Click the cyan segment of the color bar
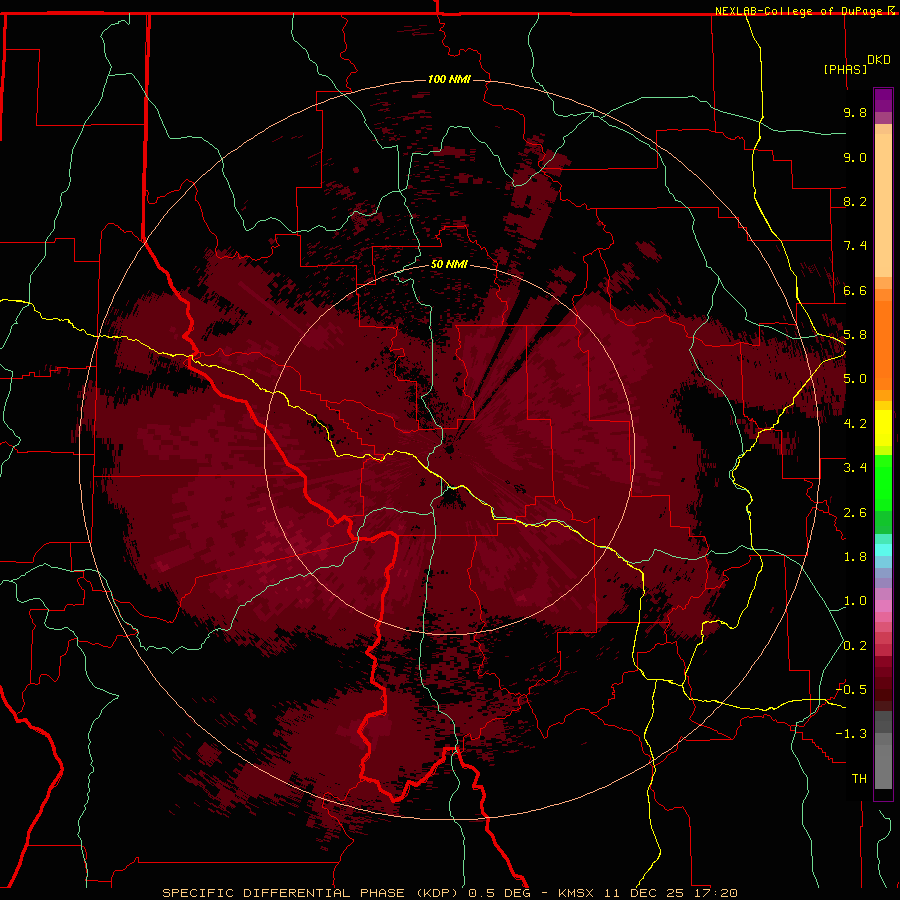Image resolution: width=900 pixels, height=900 pixels. [x=883, y=550]
